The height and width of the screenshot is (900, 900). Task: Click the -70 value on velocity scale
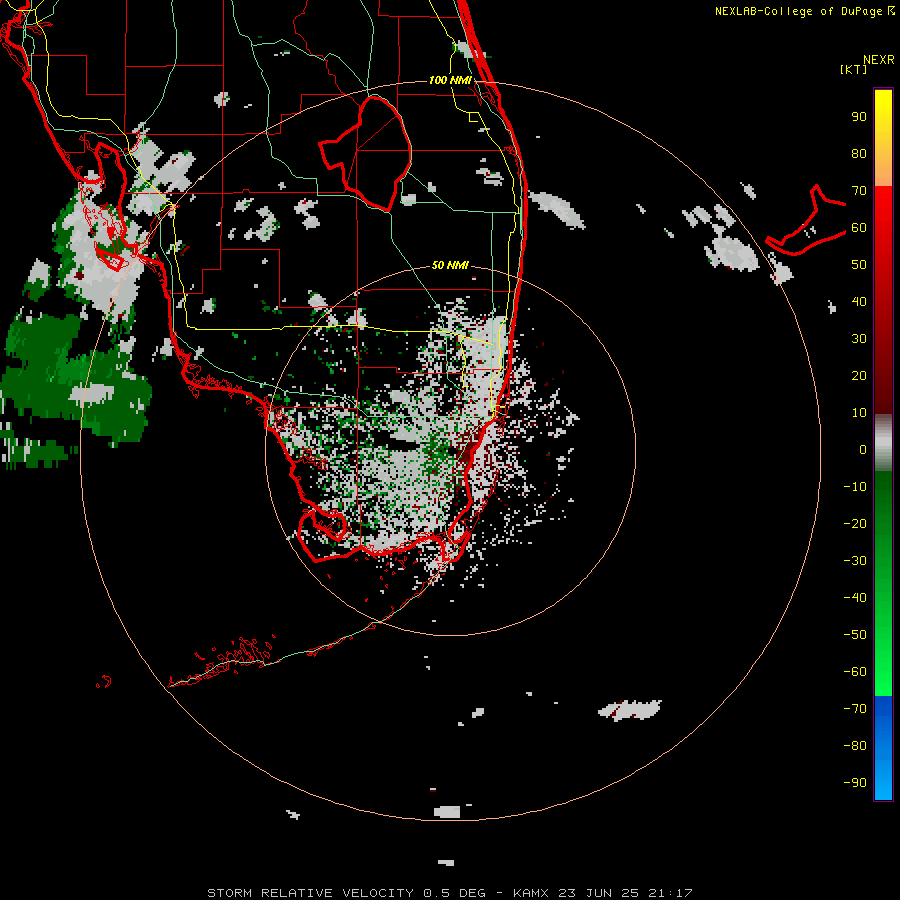click(x=855, y=708)
